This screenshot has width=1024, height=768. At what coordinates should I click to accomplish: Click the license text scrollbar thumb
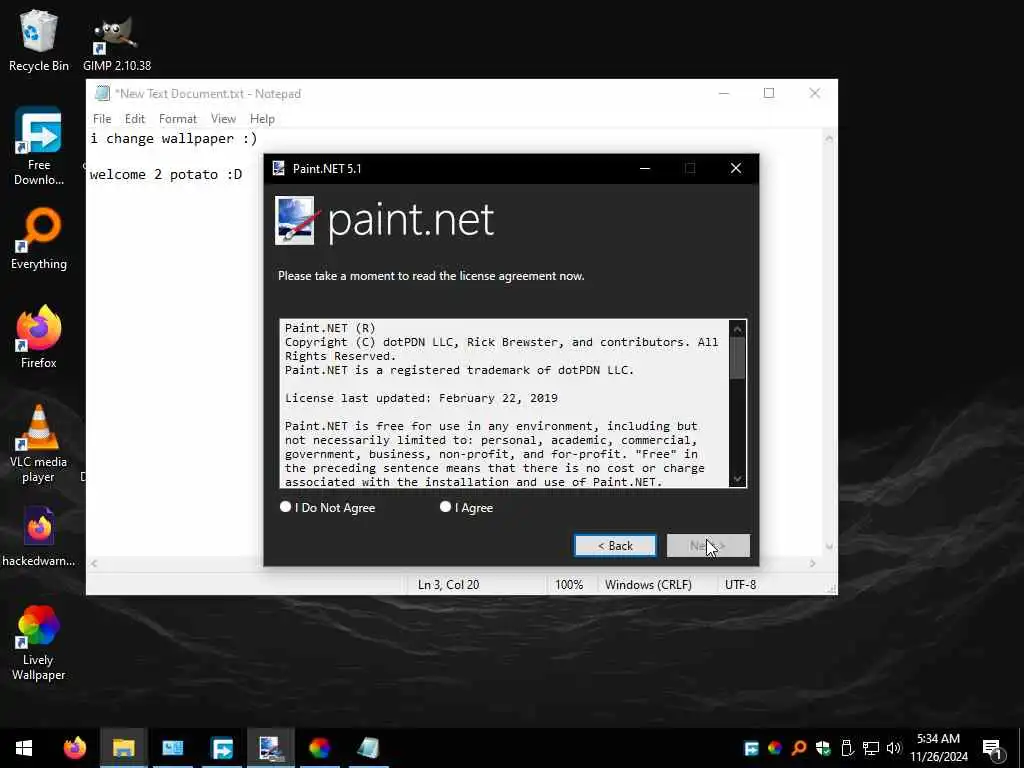(737, 357)
